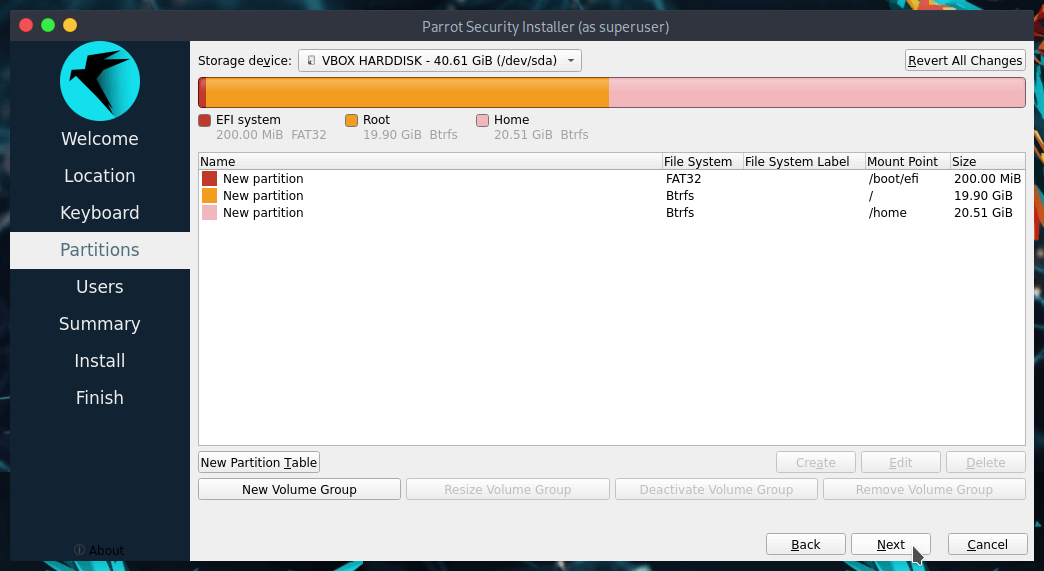
Task: Click the New Partition Table button
Action: (x=259, y=462)
